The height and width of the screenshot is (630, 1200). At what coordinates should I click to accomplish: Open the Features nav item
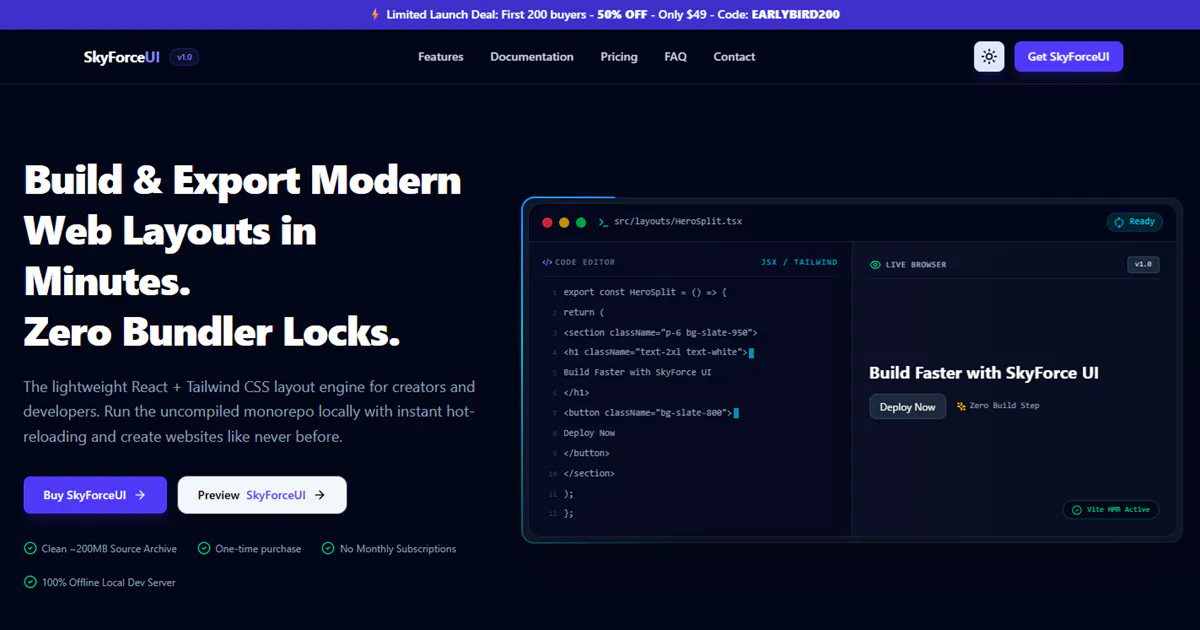coord(441,57)
